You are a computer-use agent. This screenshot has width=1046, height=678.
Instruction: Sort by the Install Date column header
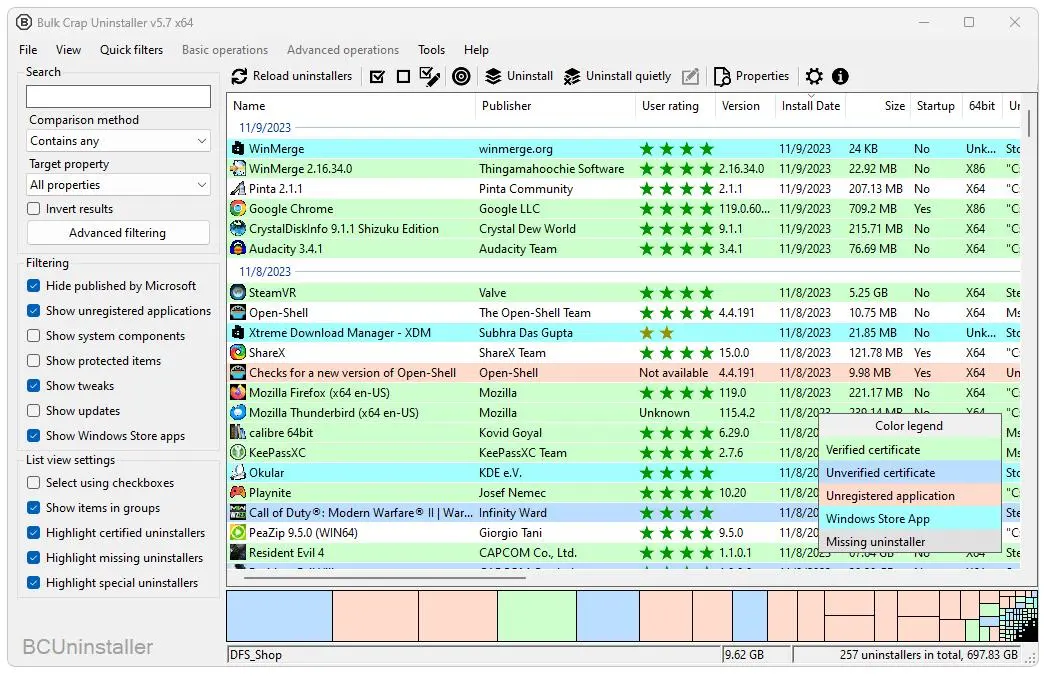811,106
